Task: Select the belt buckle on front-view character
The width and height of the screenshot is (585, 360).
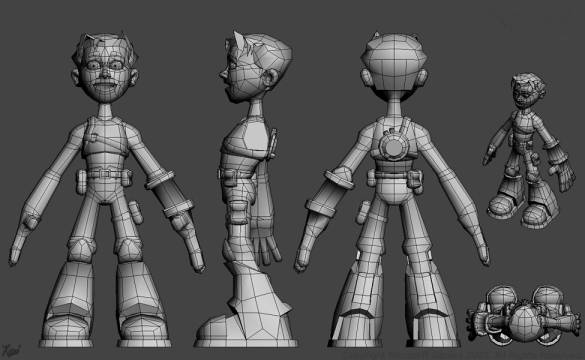Action: (106, 174)
